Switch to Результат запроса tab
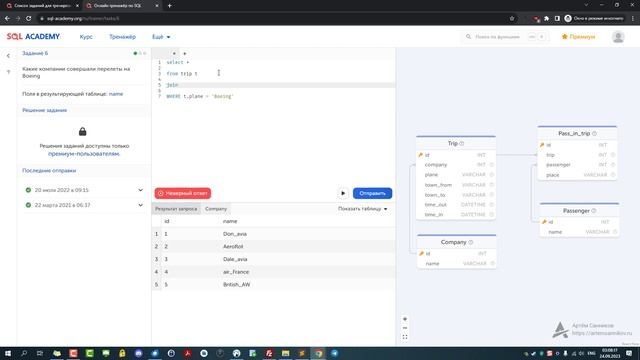The height and width of the screenshot is (360, 640). click(x=176, y=209)
